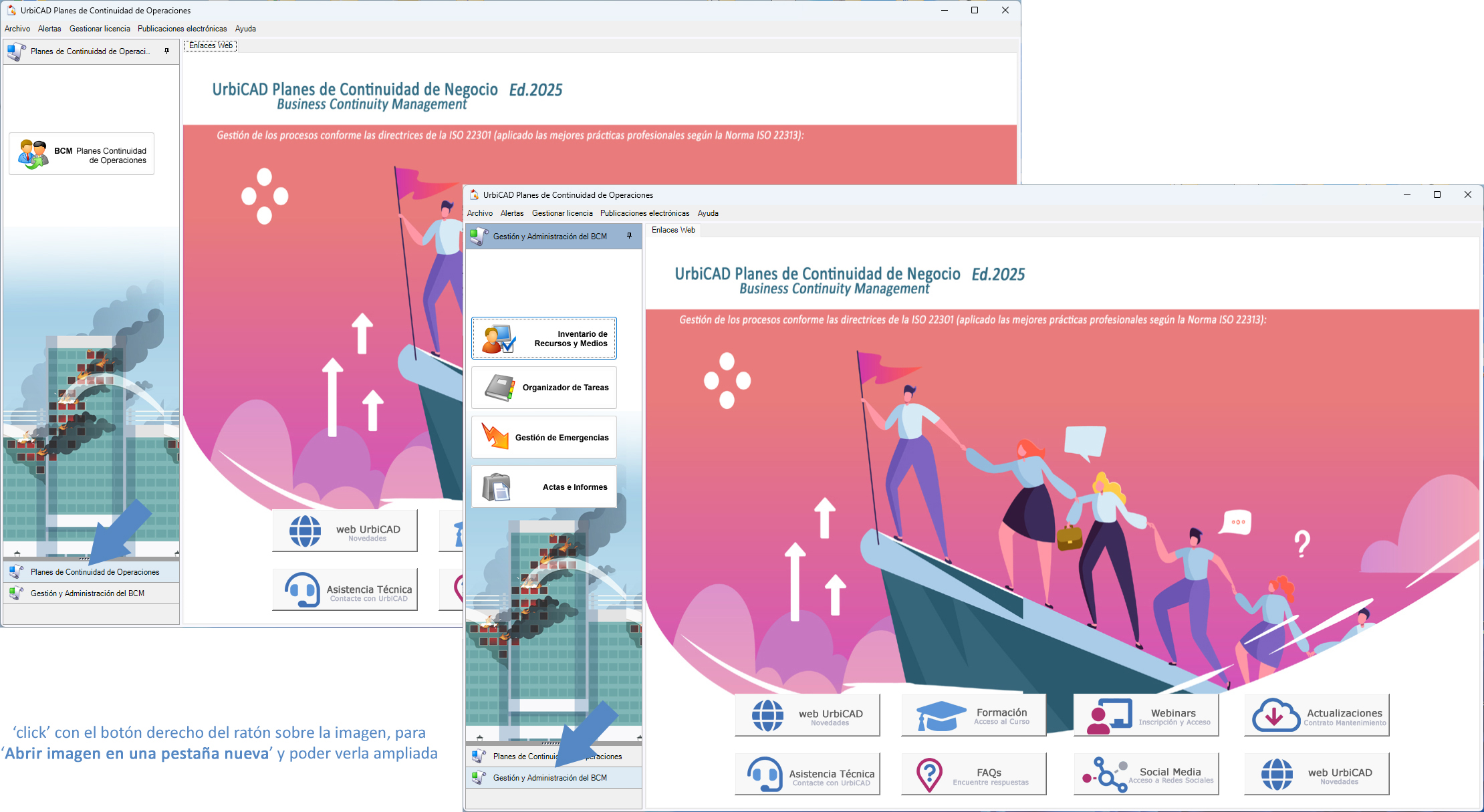Image resolution: width=1484 pixels, height=812 pixels.
Task: Open Actas e Informes module
Action: coord(543,487)
